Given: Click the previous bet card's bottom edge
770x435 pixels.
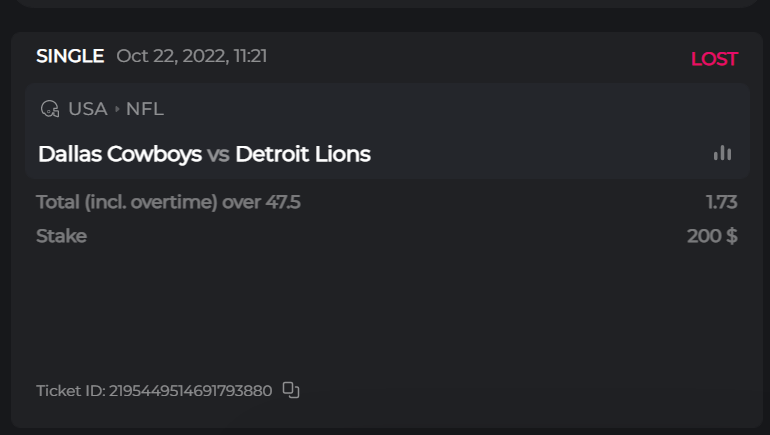Looking at the screenshot, I should [x=385, y=4].
